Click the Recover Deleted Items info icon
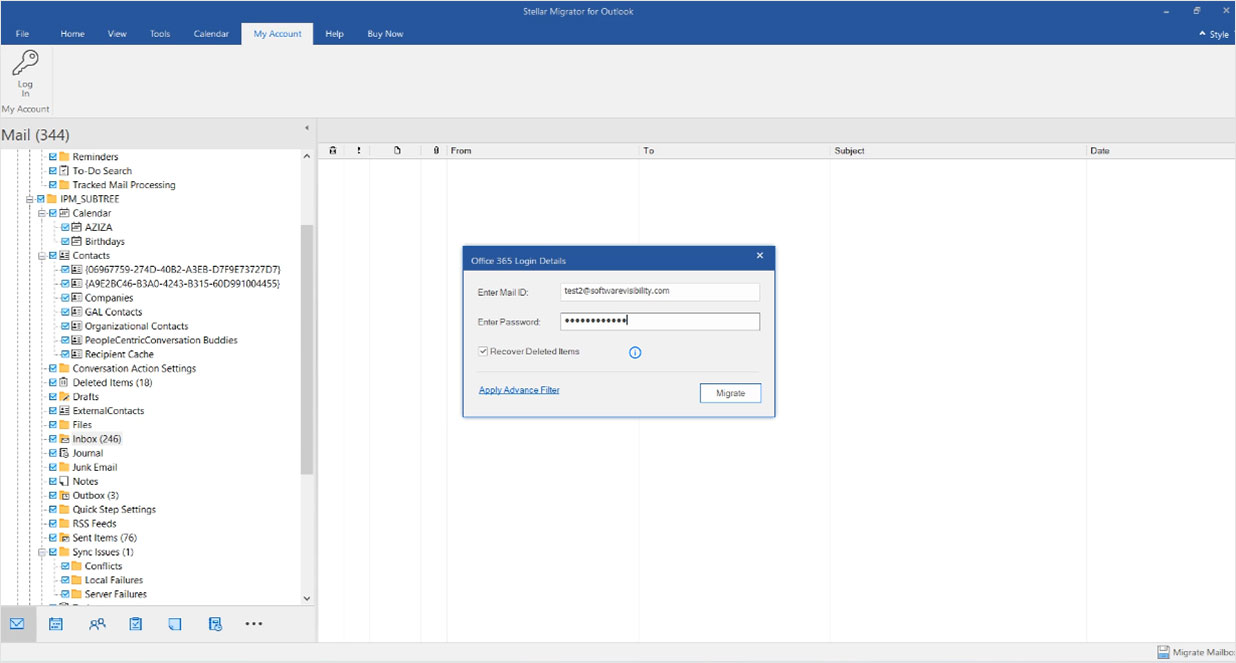1236x663 pixels. 635,352
